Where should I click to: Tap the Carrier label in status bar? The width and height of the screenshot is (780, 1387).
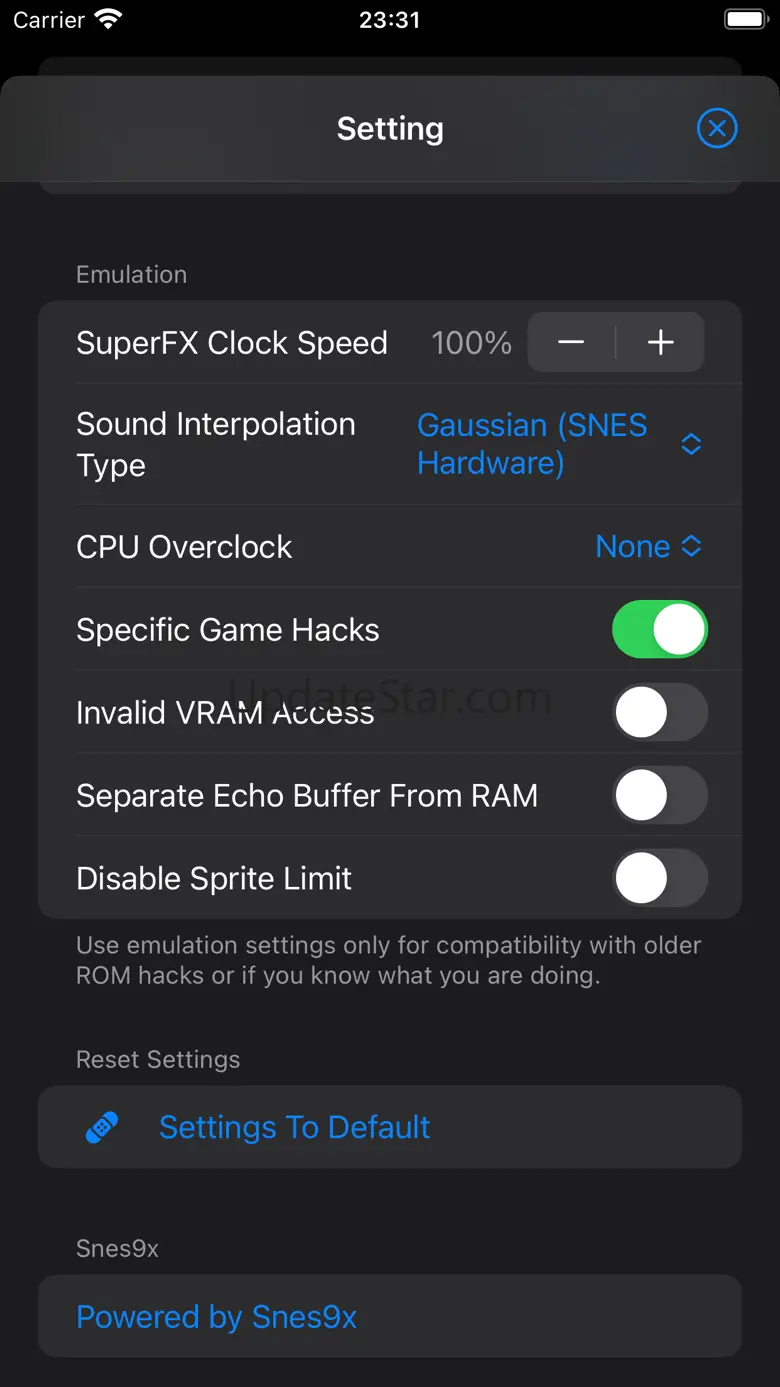(48, 20)
